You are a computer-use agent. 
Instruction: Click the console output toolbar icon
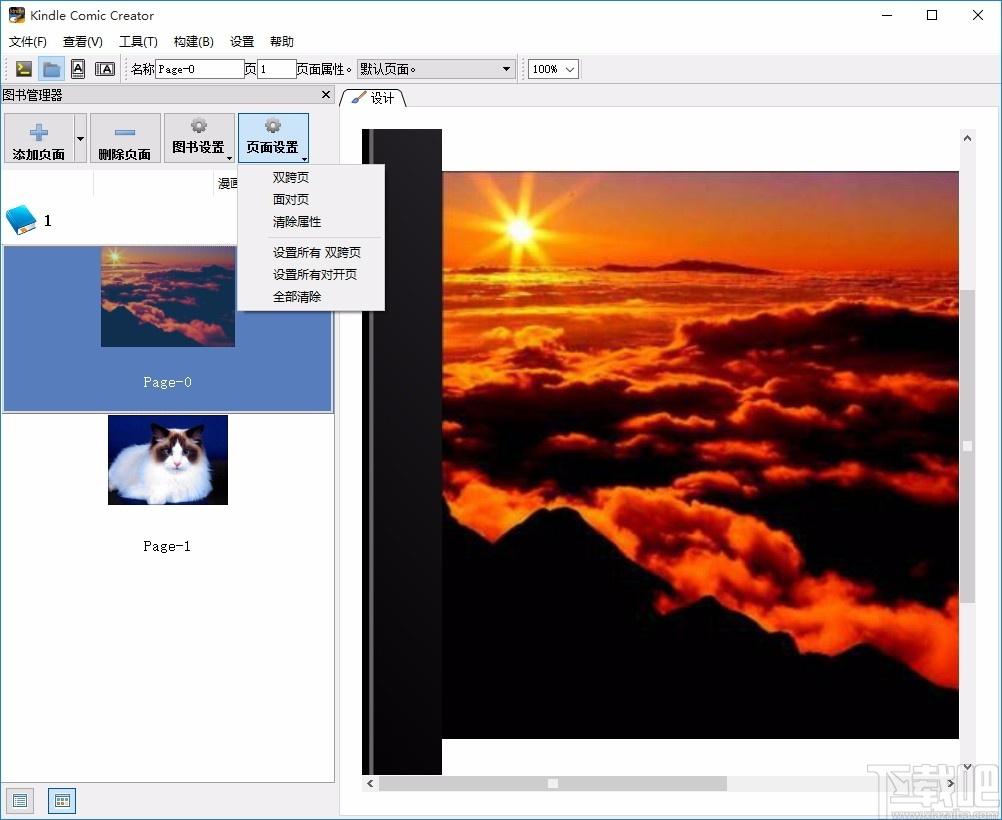click(24, 68)
